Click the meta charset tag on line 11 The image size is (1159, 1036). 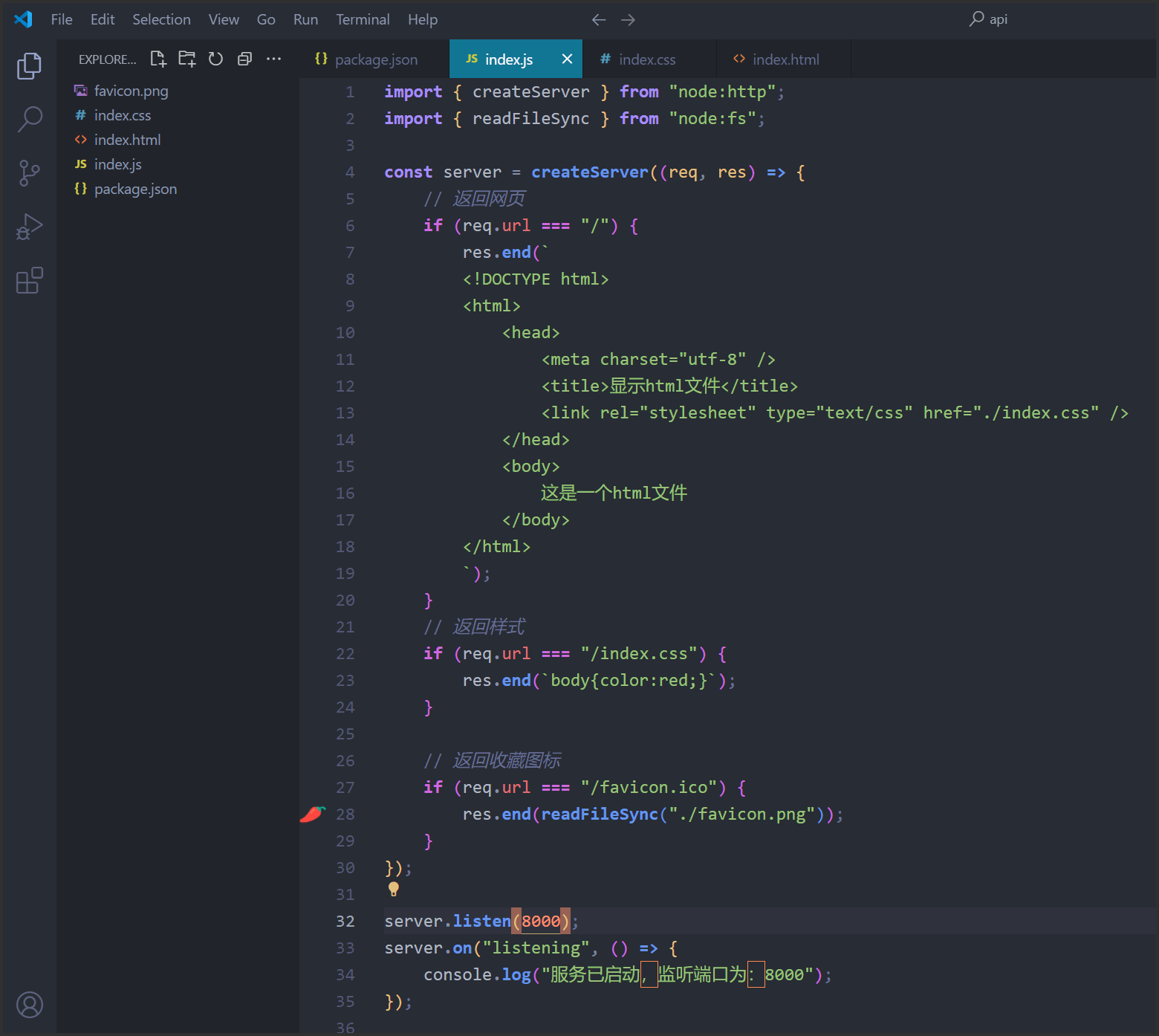coord(658,359)
